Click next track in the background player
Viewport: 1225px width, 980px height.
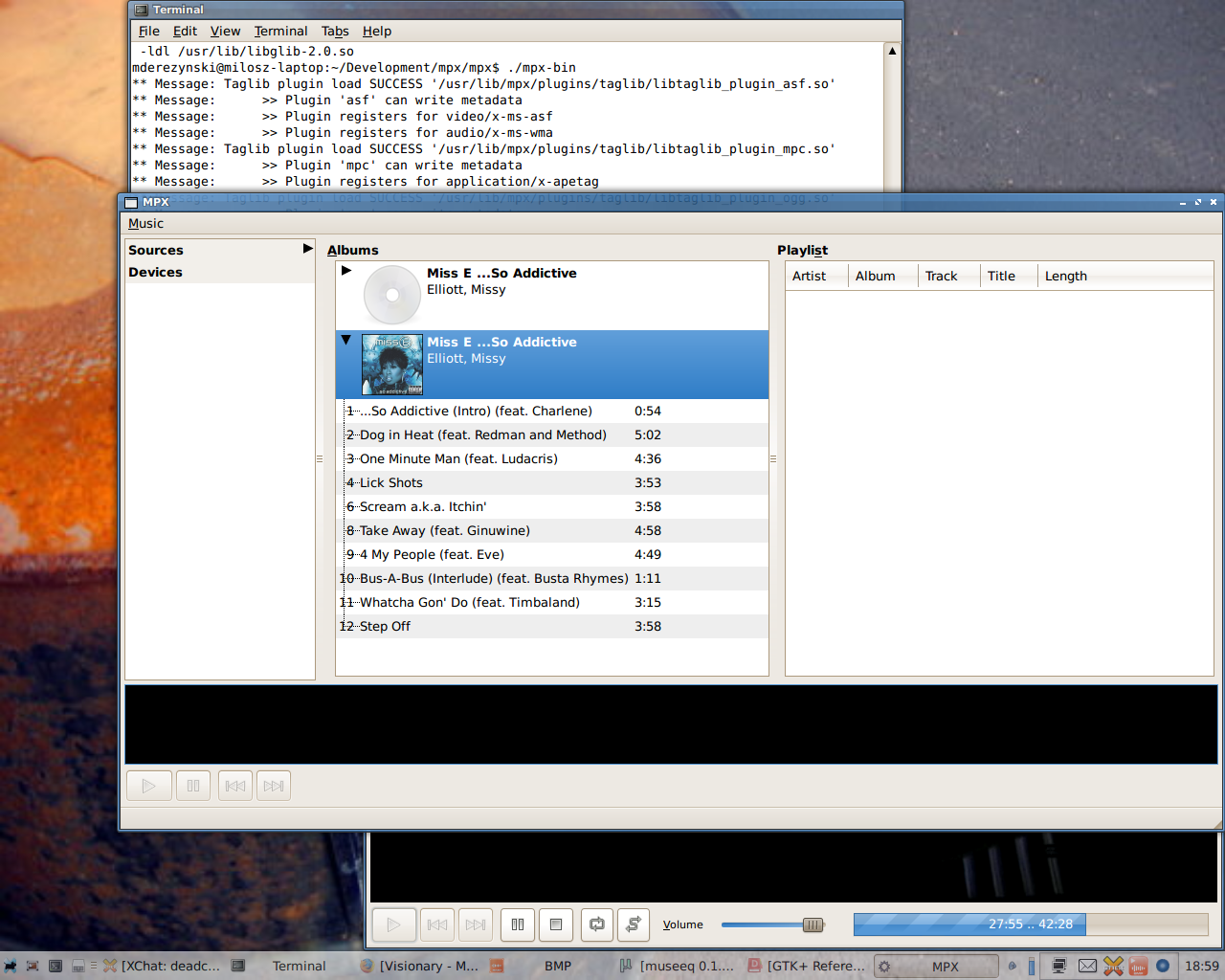click(x=476, y=924)
